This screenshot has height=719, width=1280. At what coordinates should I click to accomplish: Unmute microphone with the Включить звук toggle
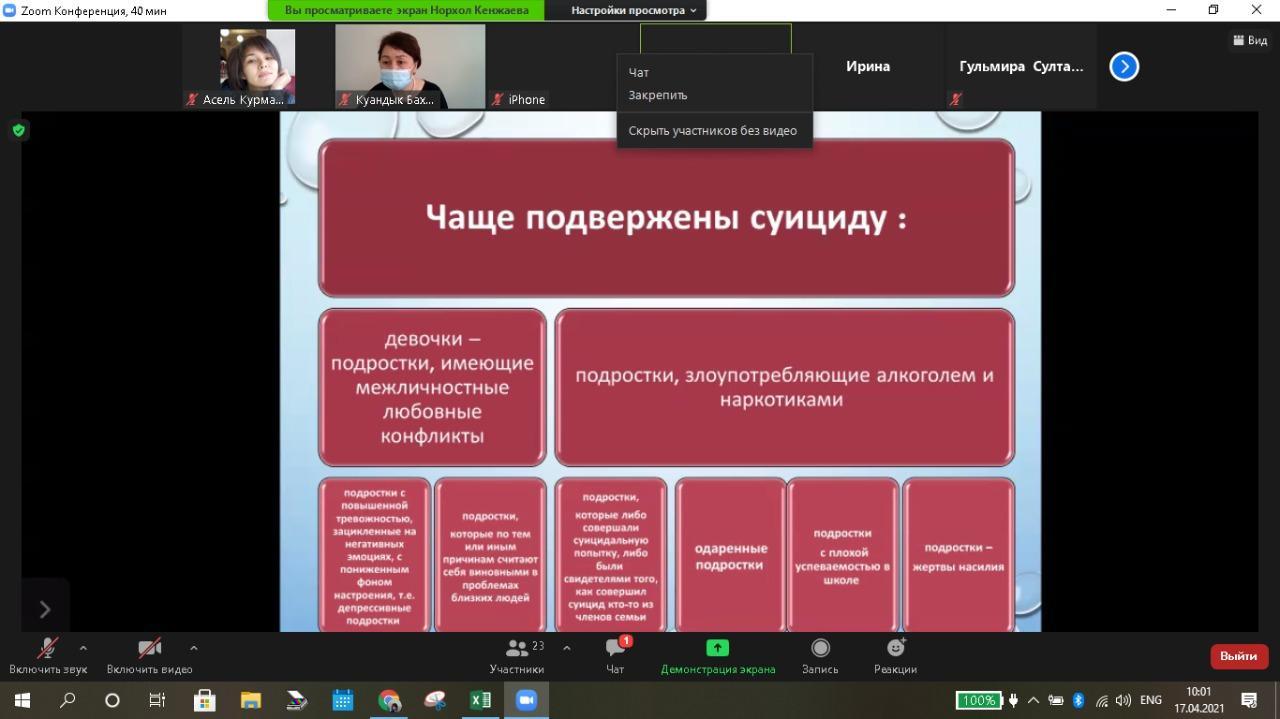(47, 648)
